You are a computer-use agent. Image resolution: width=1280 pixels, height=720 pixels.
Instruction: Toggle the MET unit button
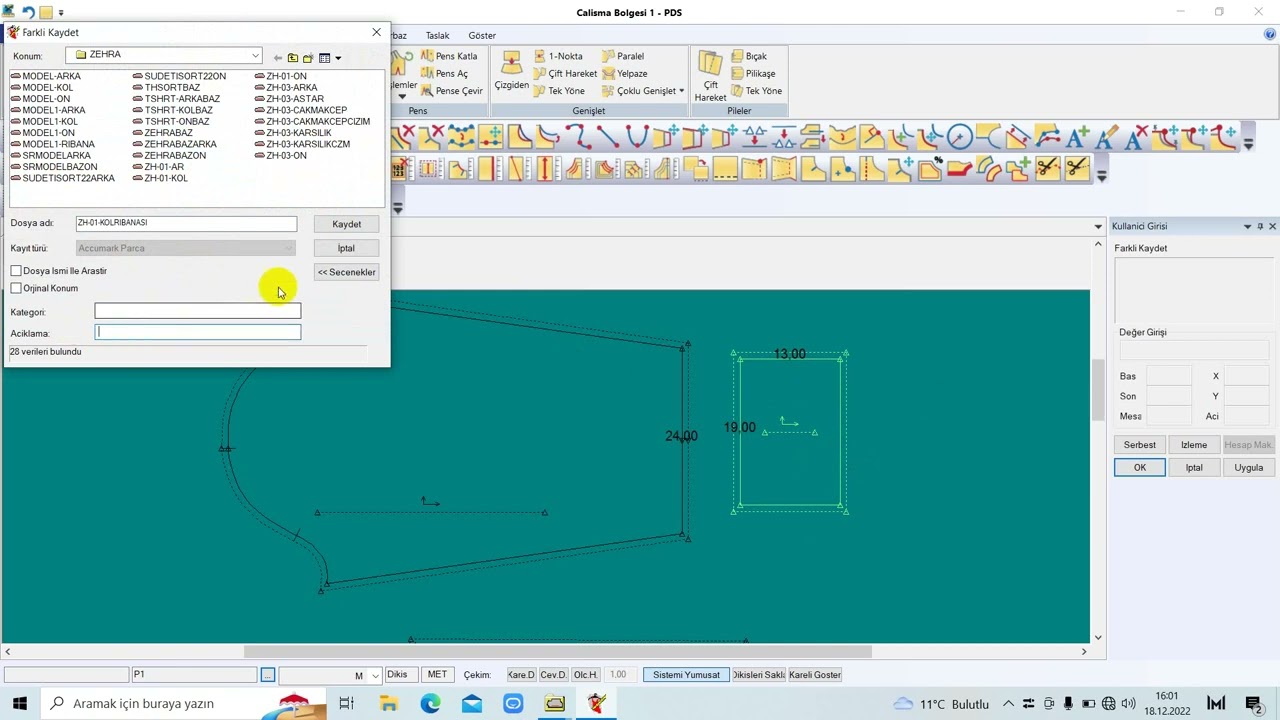click(437, 675)
